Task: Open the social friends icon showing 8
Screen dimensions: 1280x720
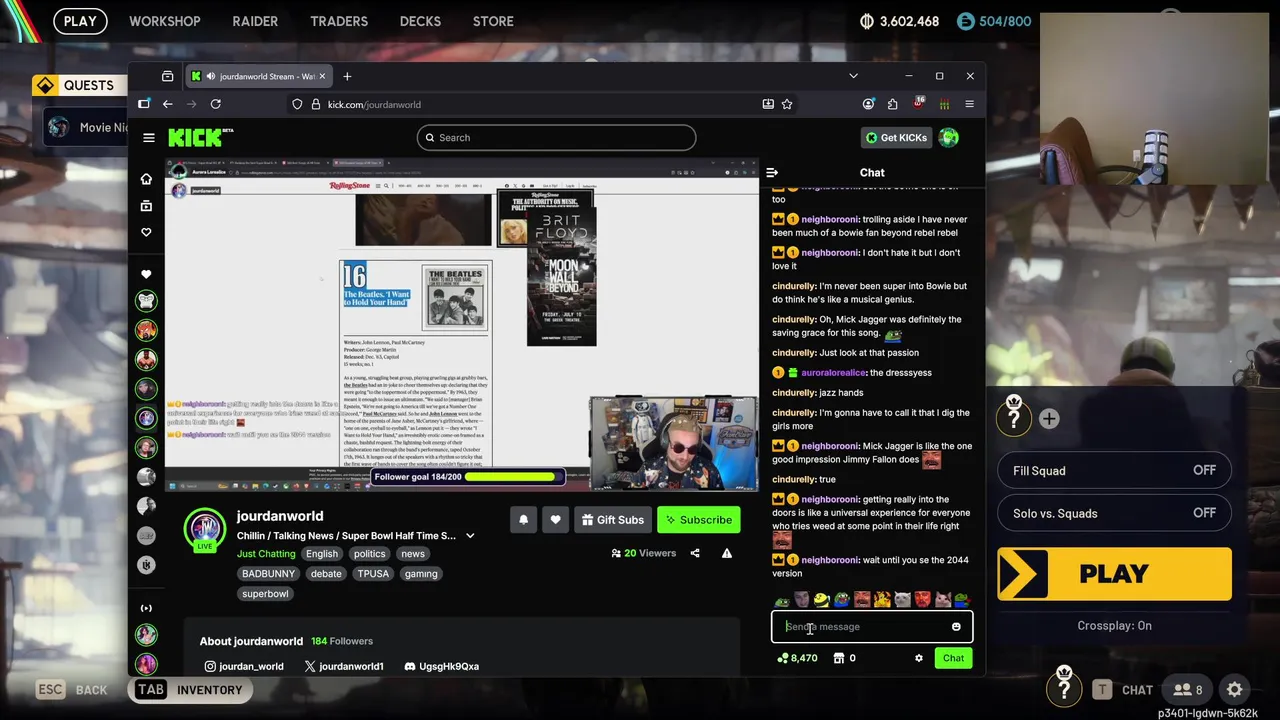Action: point(1188,689)
